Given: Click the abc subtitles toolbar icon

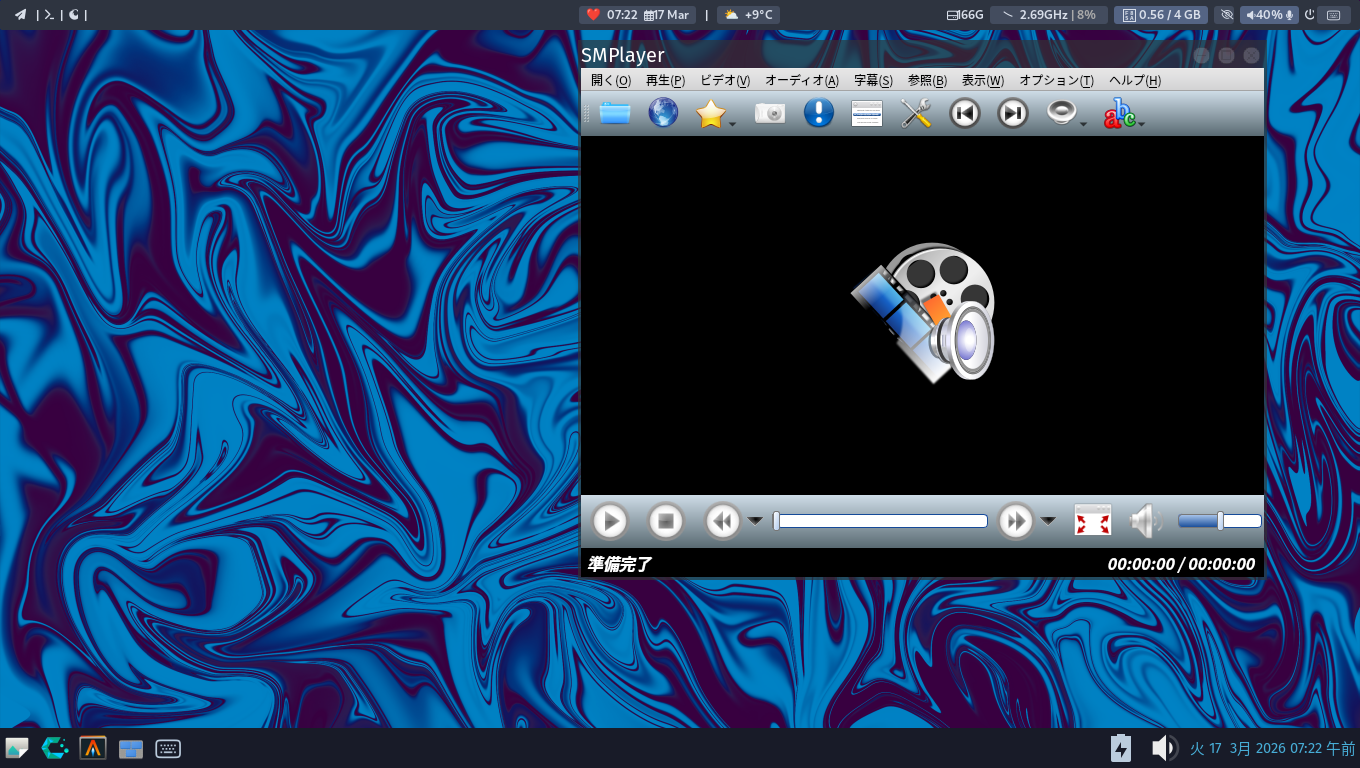Looking at the screenshot, I should tap(1119, 113).
